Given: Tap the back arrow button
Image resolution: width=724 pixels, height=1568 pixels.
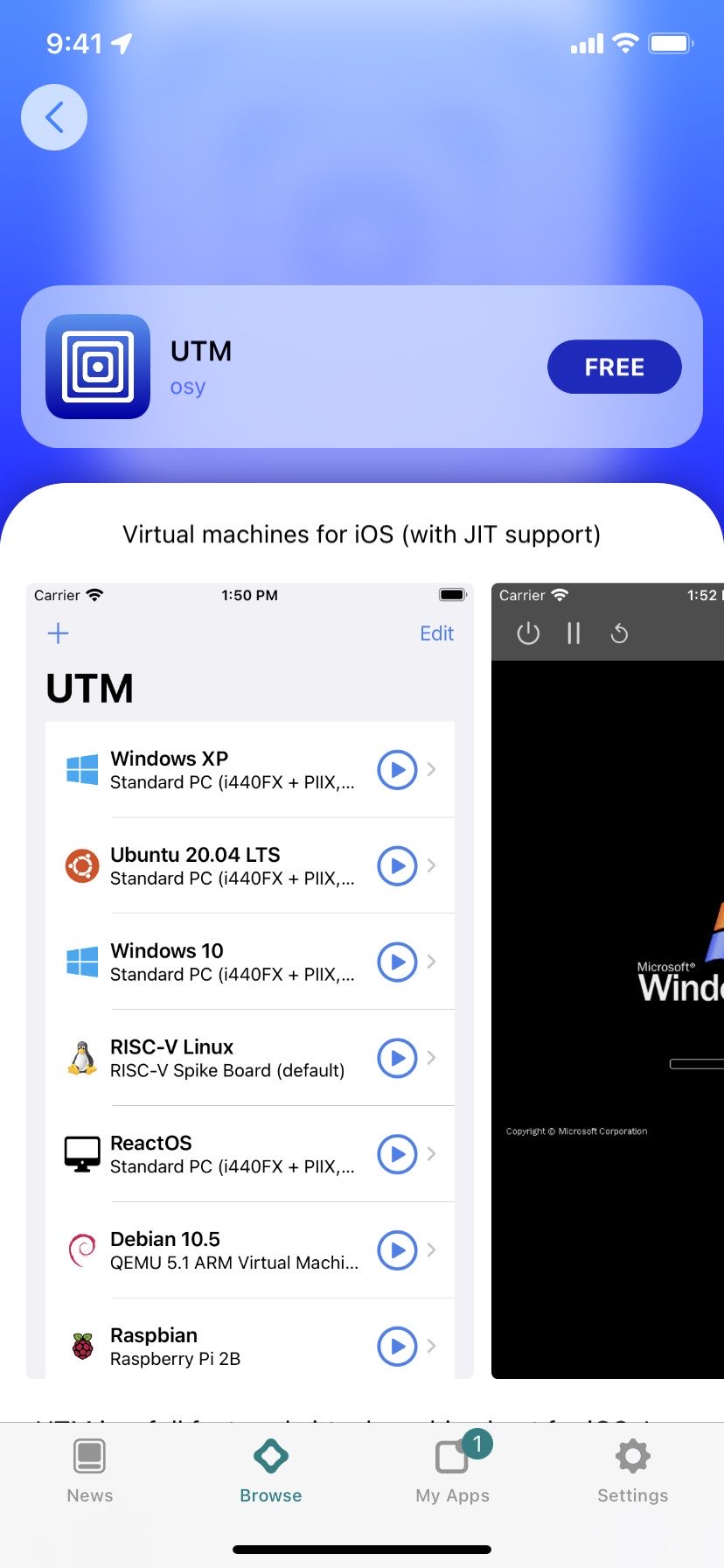Looking at the screenshot, I should (54, 117).
